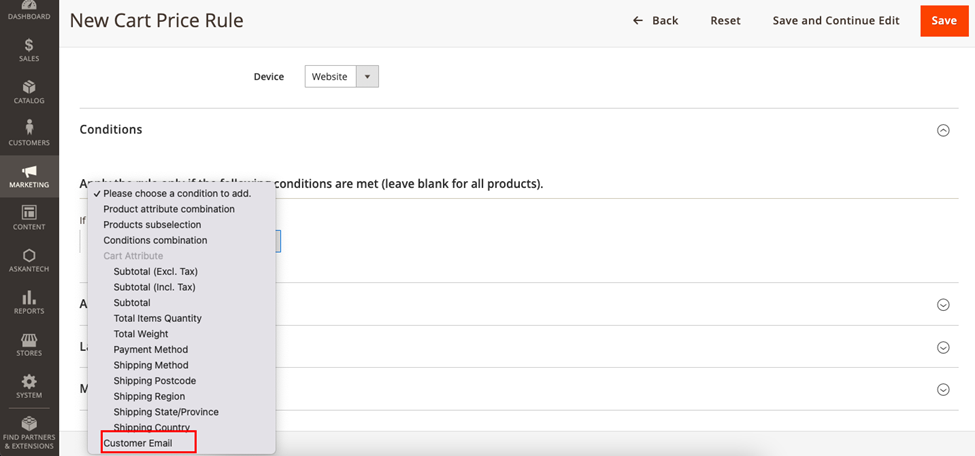Screen dimensions: 975x456
Task: Collapse the Conditions section chevron
Action: click(x=942, y=130)
